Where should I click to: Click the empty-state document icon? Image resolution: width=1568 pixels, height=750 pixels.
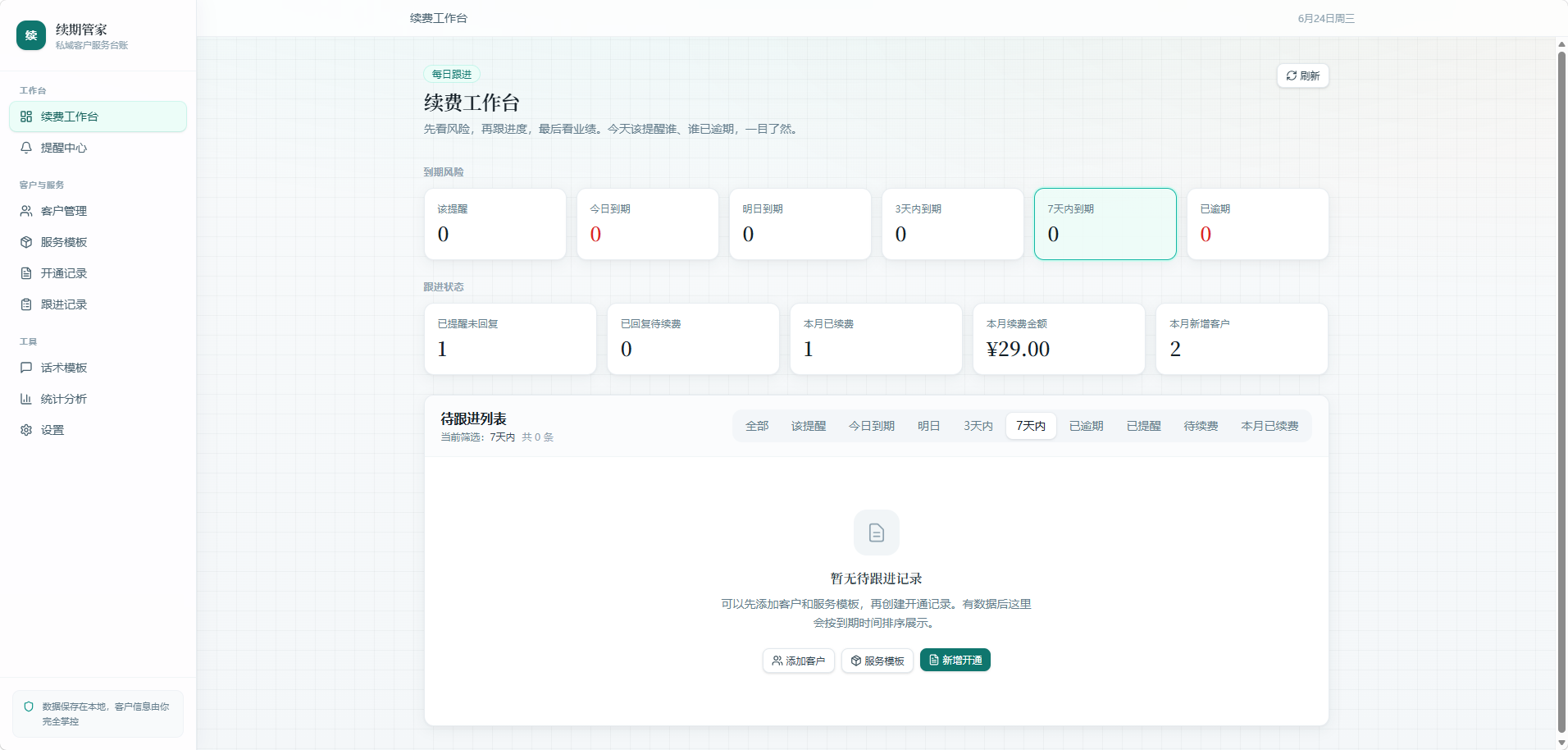(x=877, y=533)
